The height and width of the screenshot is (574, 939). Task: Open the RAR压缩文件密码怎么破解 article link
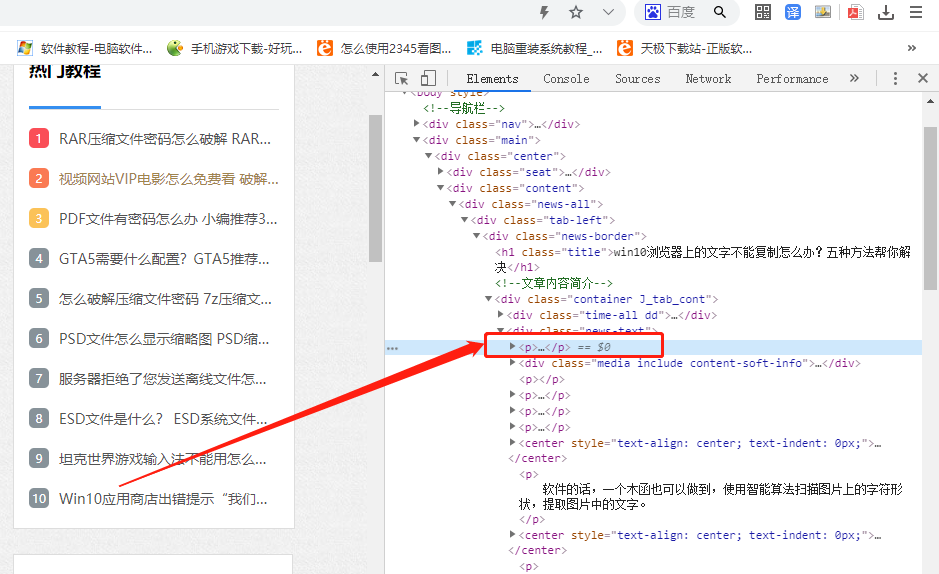tap(165, 138)
